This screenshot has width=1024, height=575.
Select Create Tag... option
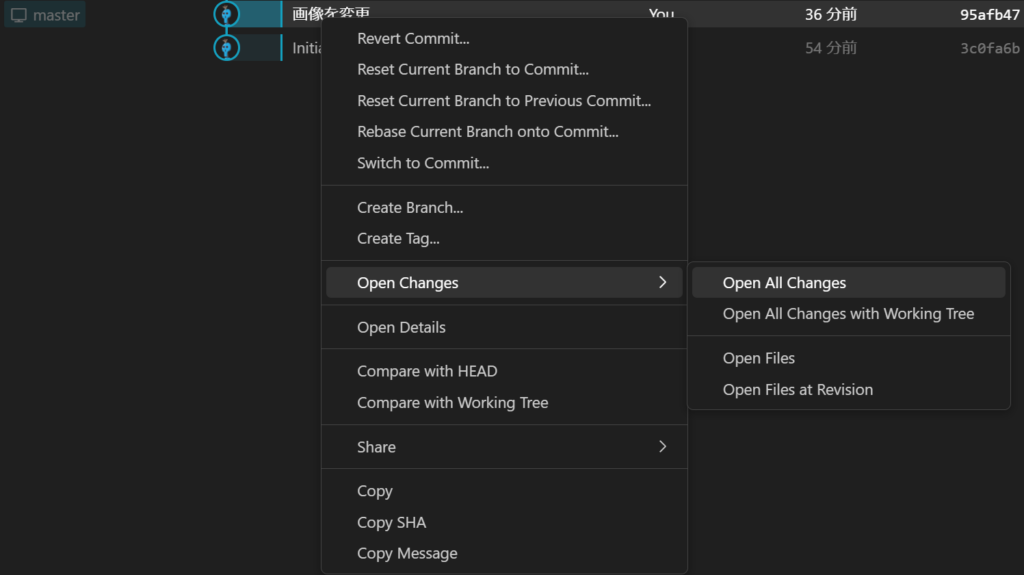(x=398, y=239)
